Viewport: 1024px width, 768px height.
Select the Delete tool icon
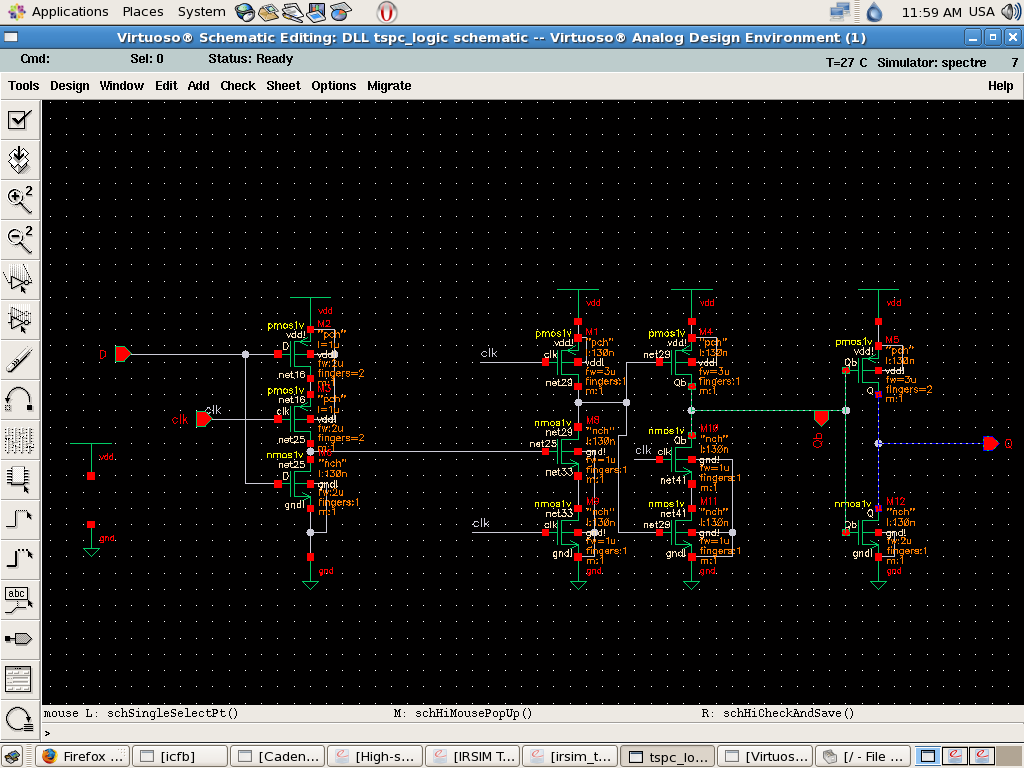[20, 359]
